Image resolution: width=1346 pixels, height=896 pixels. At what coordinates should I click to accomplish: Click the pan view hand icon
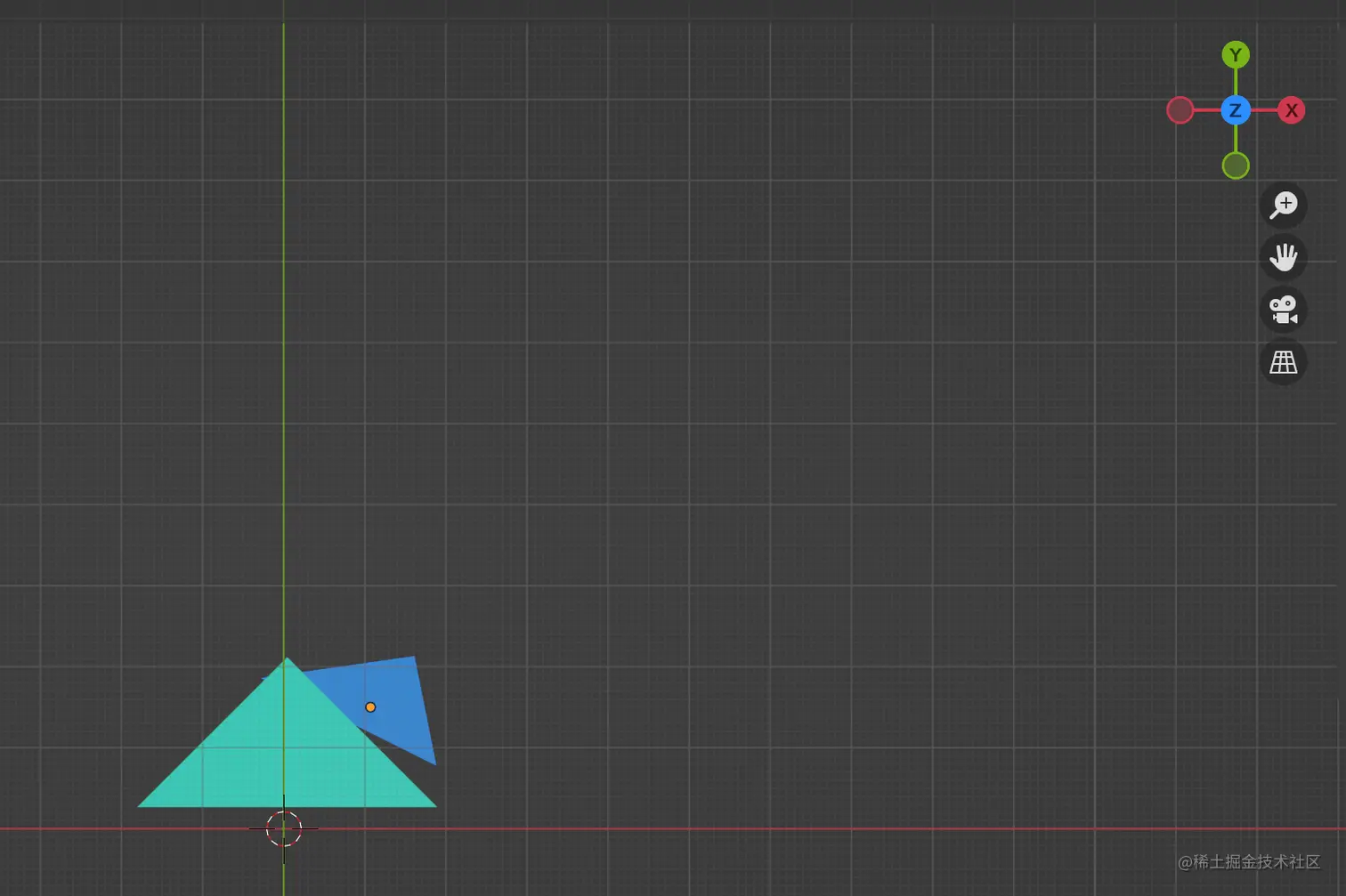pos(1284,258)
